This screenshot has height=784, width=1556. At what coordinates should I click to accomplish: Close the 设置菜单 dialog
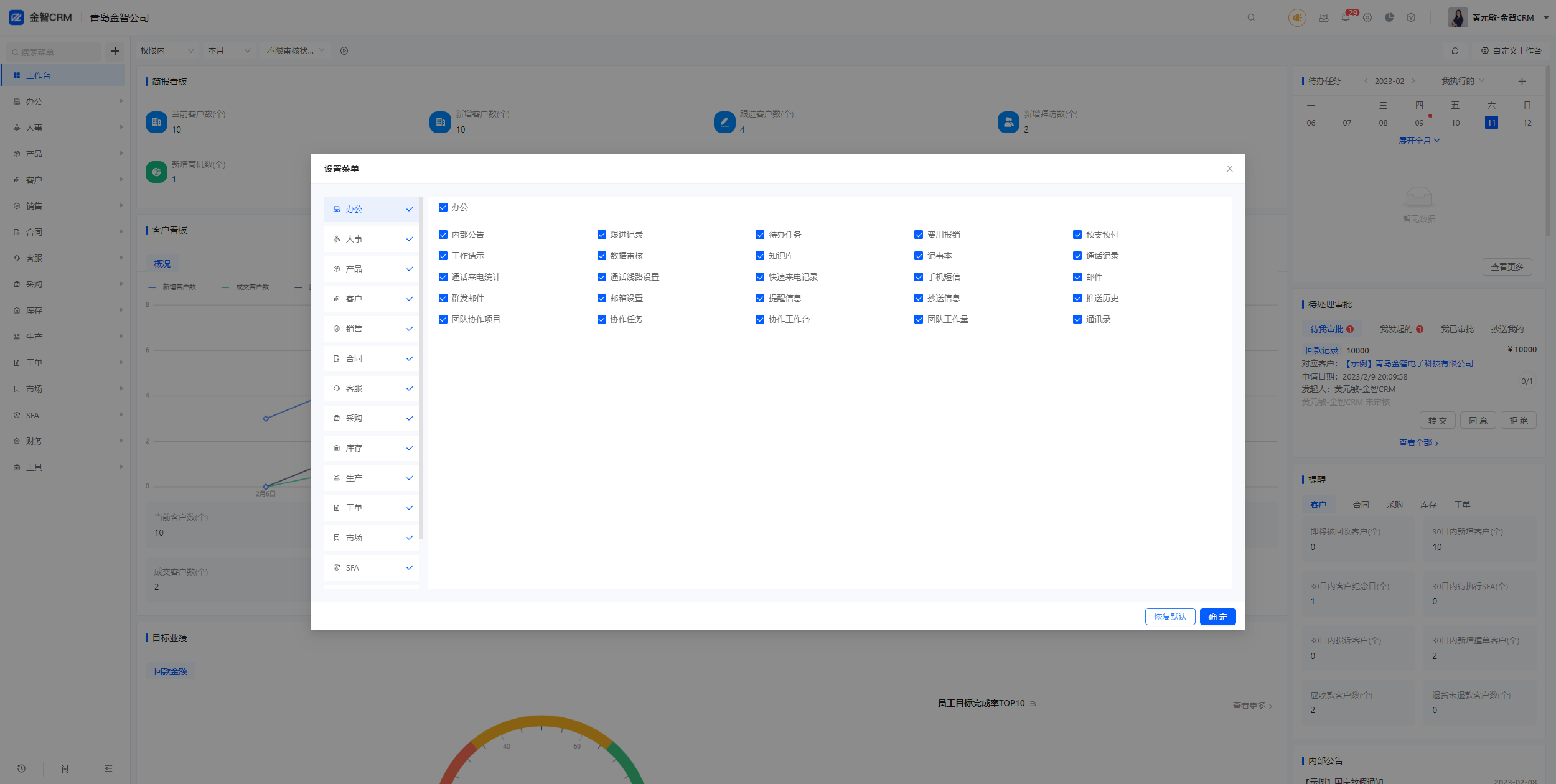(1229, 169)
